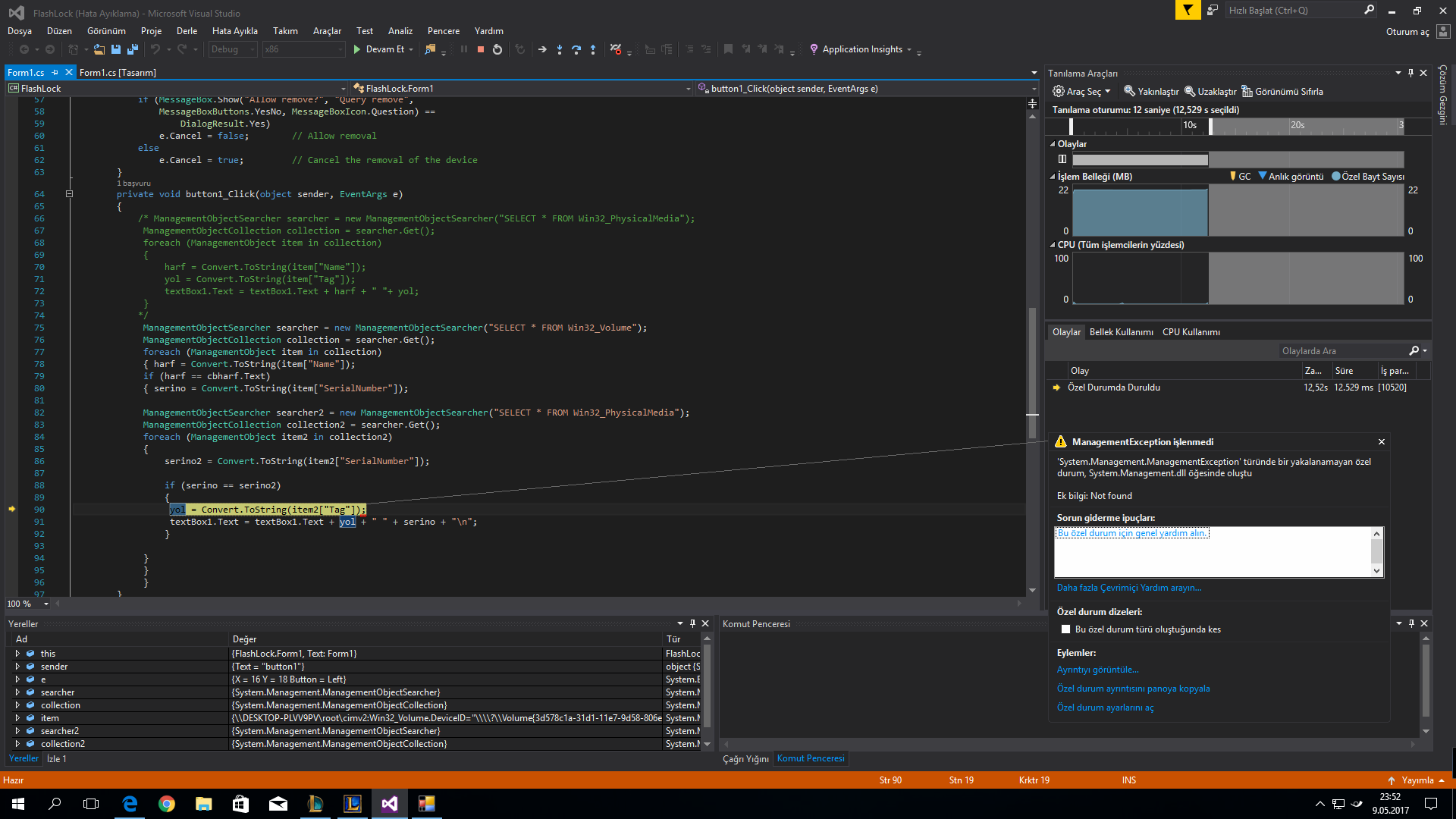Click 'Ayrıntıyı görüntüle...' link
The width and height of the screenshot is (1456, 819).
(x=1097, y=670)
